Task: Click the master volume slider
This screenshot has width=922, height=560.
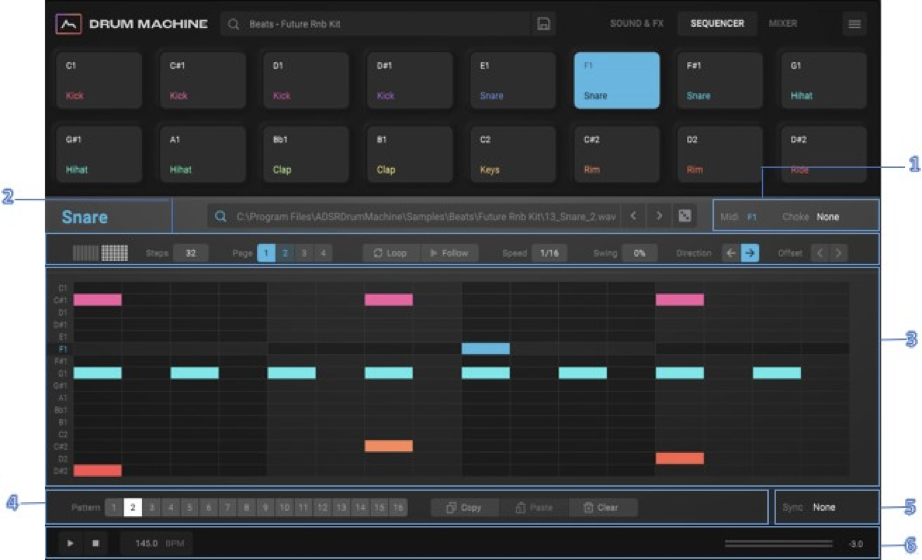Action: (779, 543)
